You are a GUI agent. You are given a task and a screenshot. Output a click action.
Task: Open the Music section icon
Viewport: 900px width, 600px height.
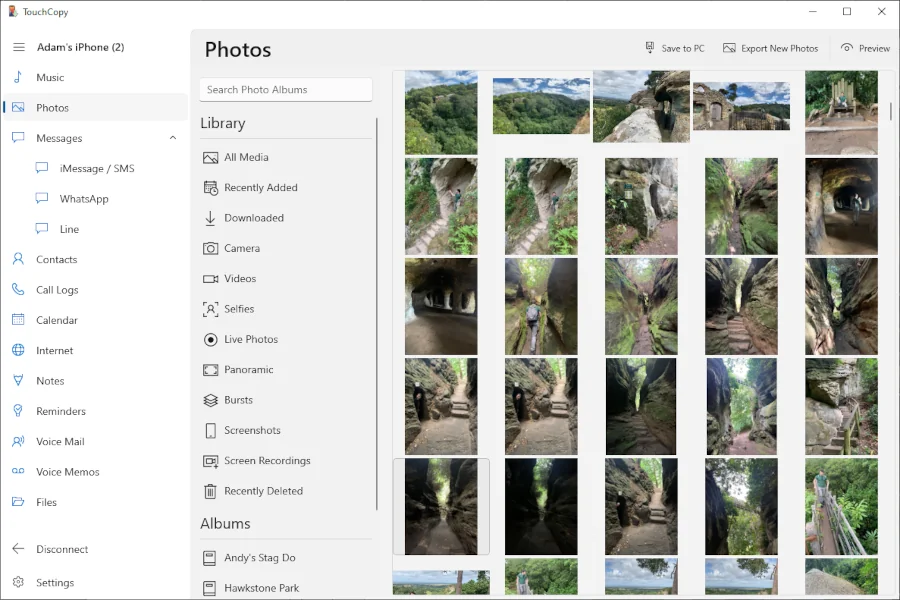click(18, 77)
